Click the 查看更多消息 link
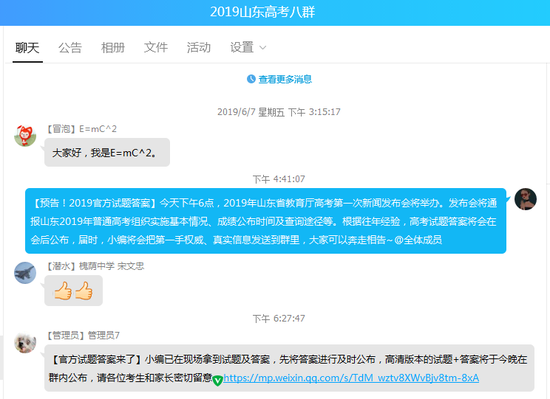 285,80
